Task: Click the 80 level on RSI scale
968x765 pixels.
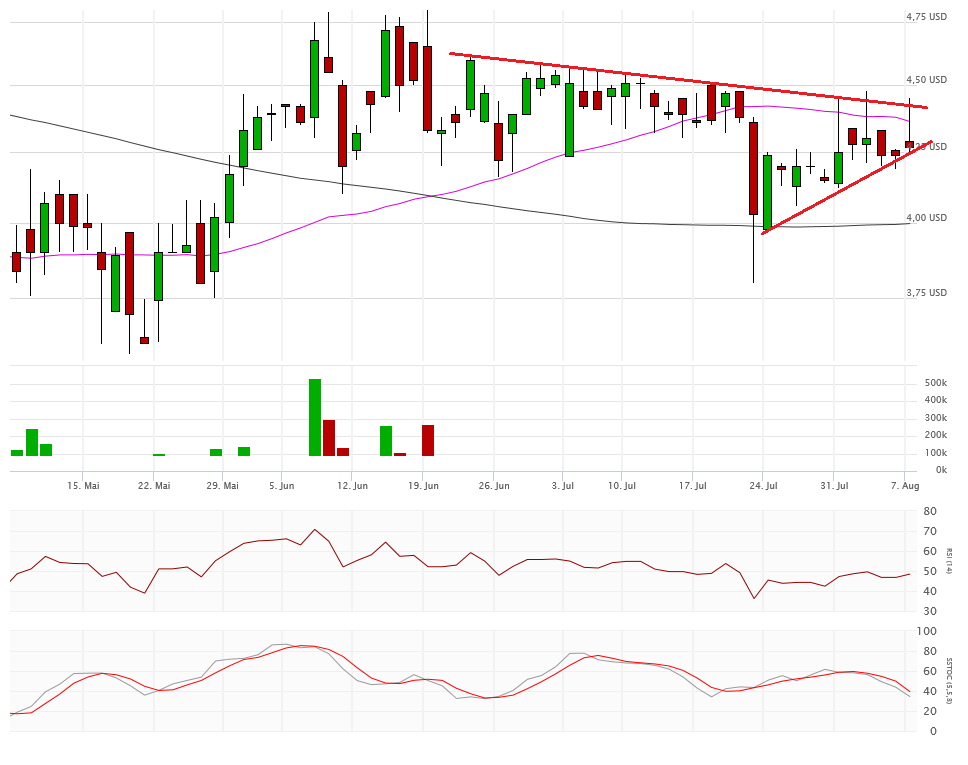Action: (x=929, y=512)
